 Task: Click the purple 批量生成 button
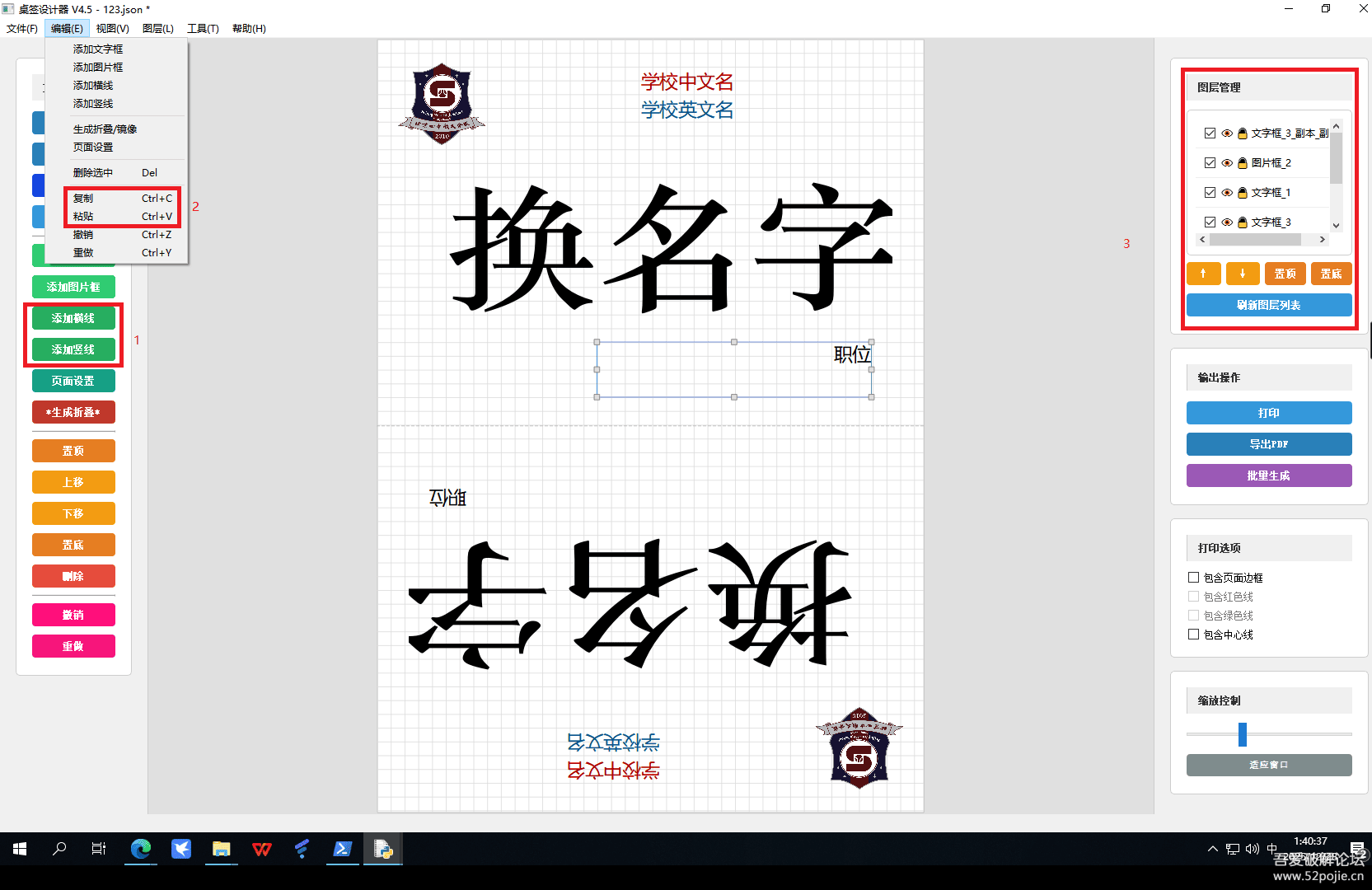1268,475
